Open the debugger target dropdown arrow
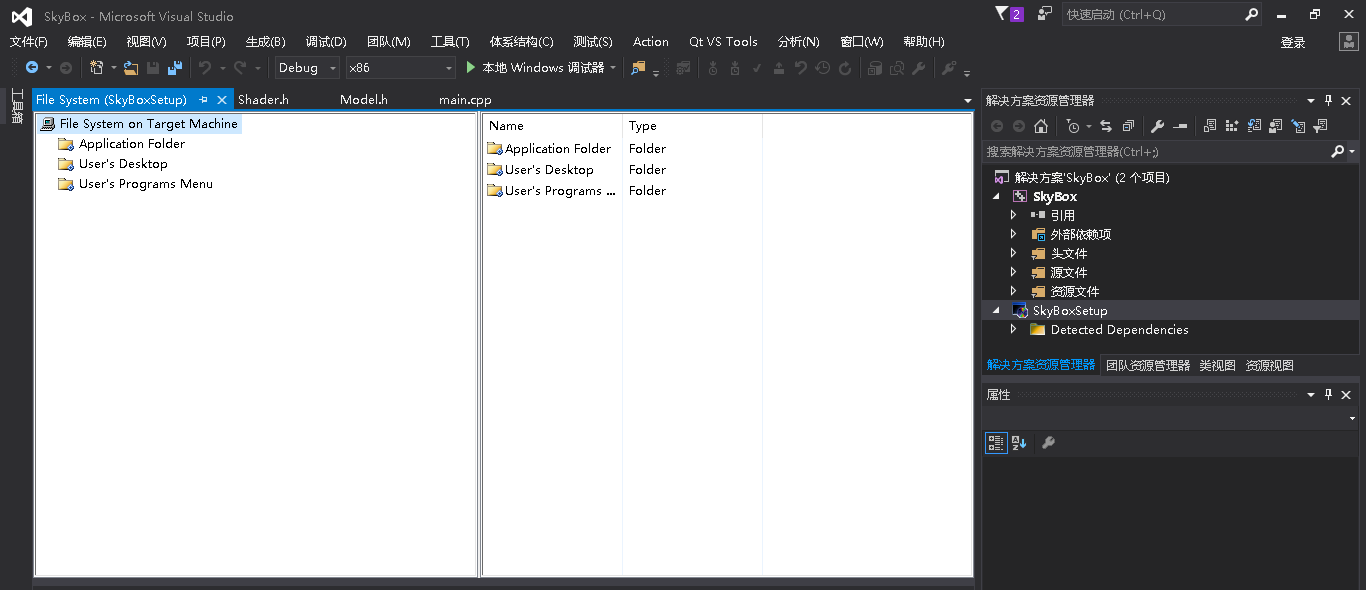This screenshot has width=1366, height=590. click(x=613, y=67)
